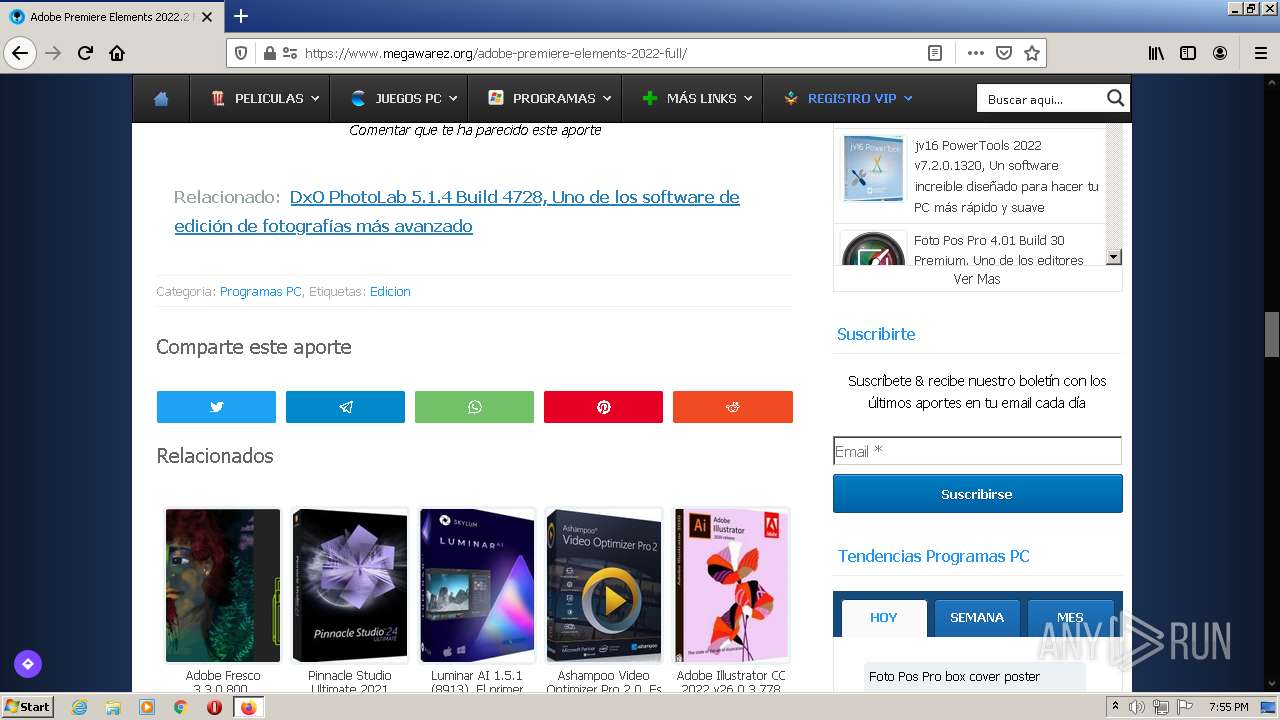
Task: Go to site home via house icon
Action: pyautogui.click(x=161, y=99)
